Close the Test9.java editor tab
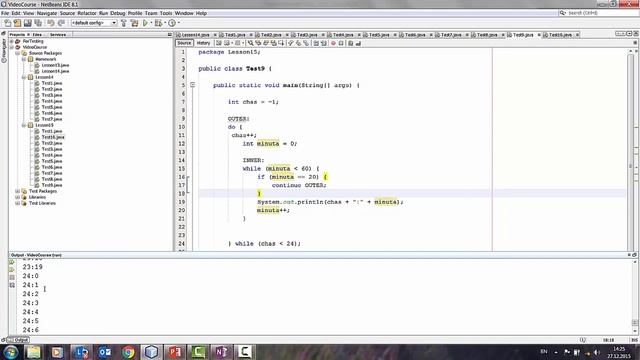This screenshot has width=640, height=360. coord(539,35)
